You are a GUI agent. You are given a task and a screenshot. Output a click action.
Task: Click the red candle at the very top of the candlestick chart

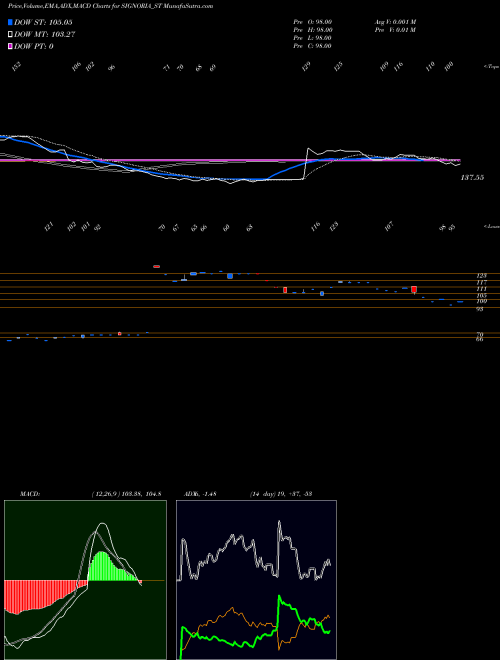[157, 266]
